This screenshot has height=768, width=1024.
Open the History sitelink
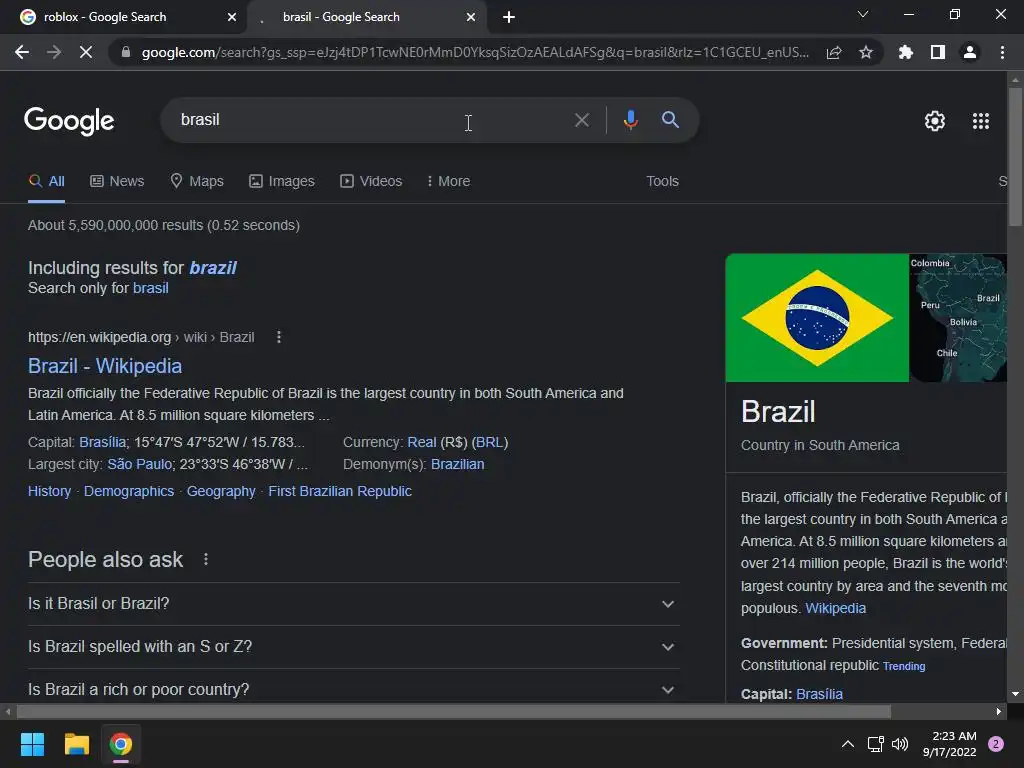pos(50,491)
